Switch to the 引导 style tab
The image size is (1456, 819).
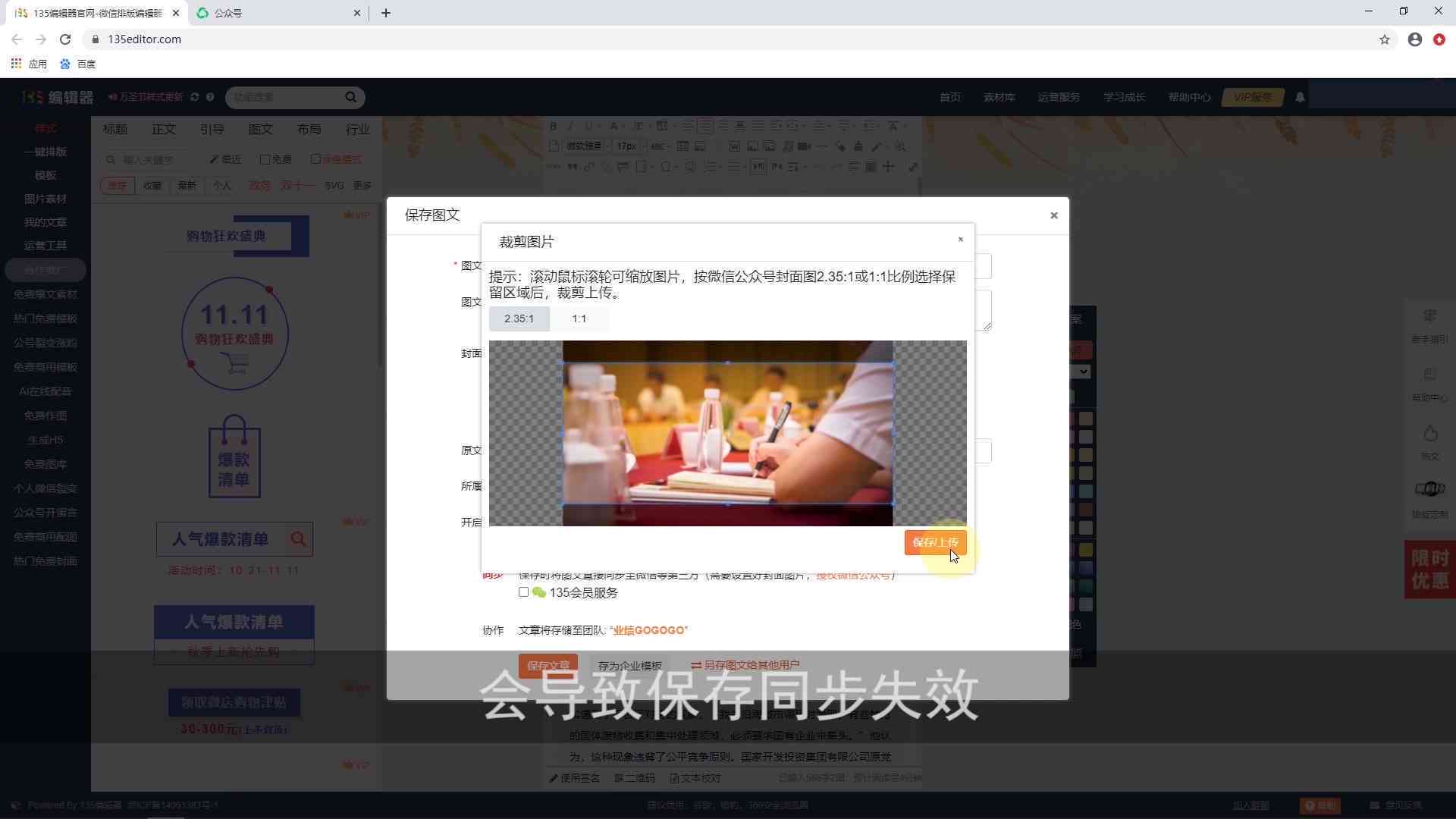pyautogui.click(x=212, y=130)
